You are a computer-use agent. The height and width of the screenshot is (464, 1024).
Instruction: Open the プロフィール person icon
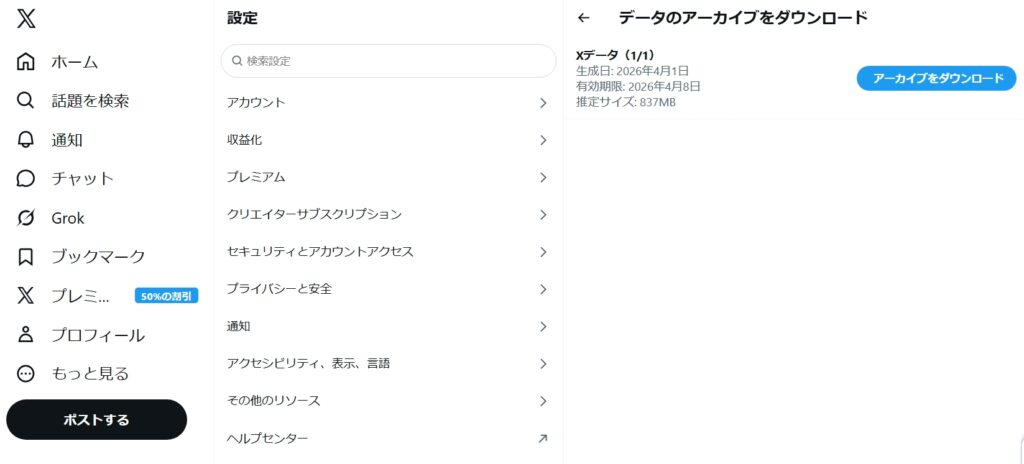tap(27, 335)
